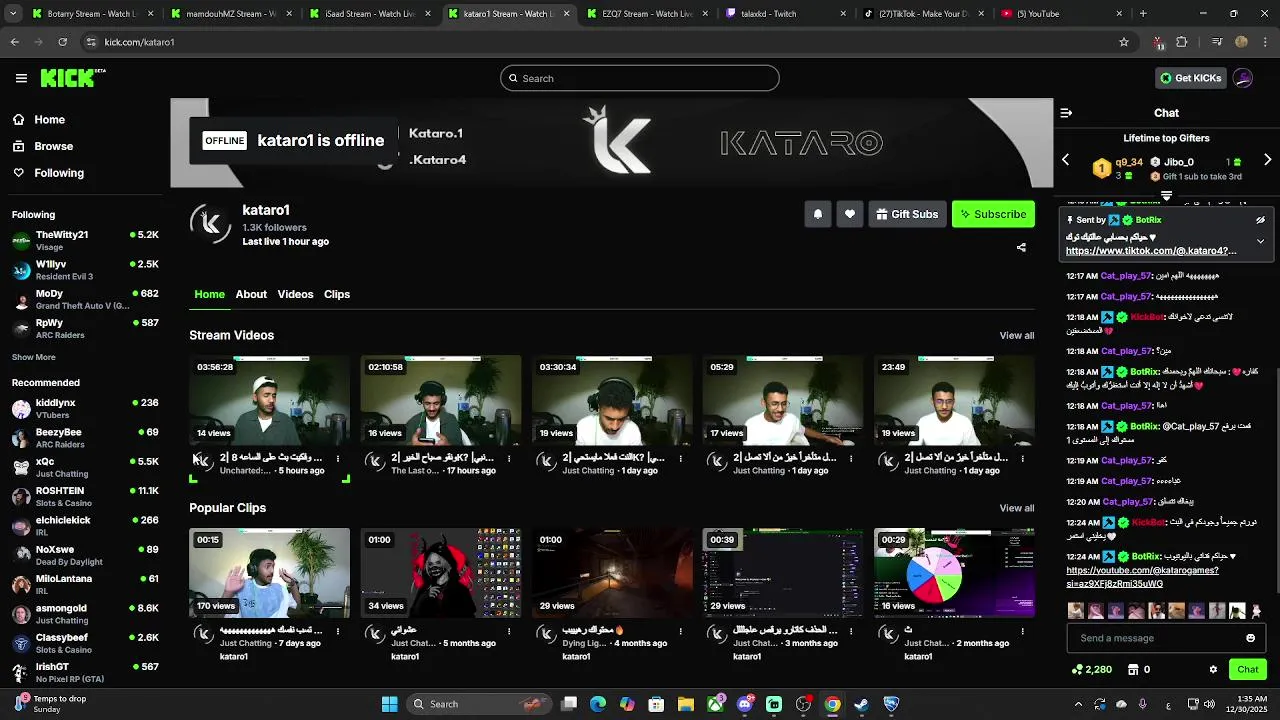Screen dimensions: 1280x720
Task: Play the 00:29 popular clip thumbnail
Action: [x=954, y=573]
